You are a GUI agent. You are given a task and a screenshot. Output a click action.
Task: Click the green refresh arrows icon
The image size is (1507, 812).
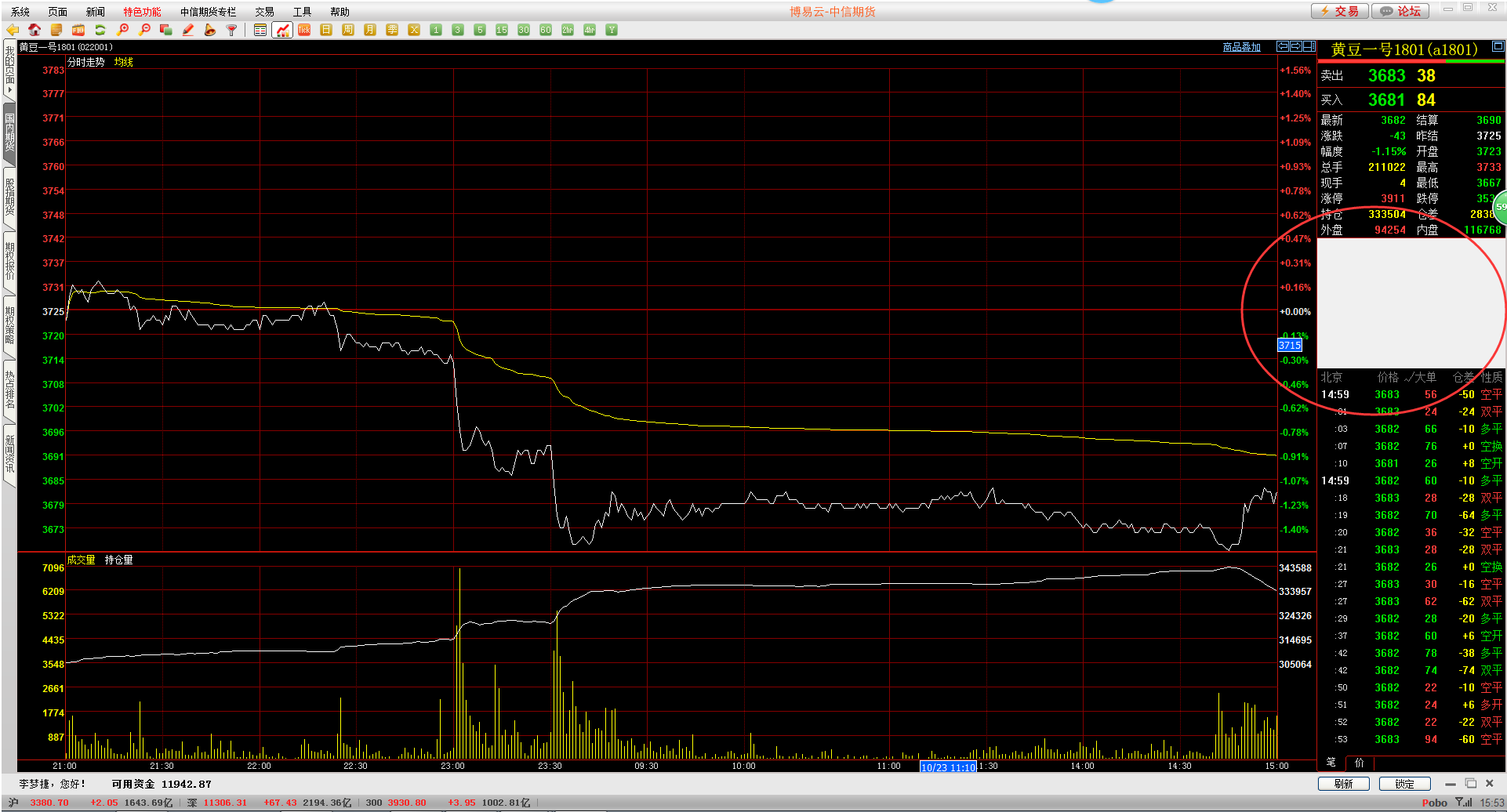(x=100, y=30)
